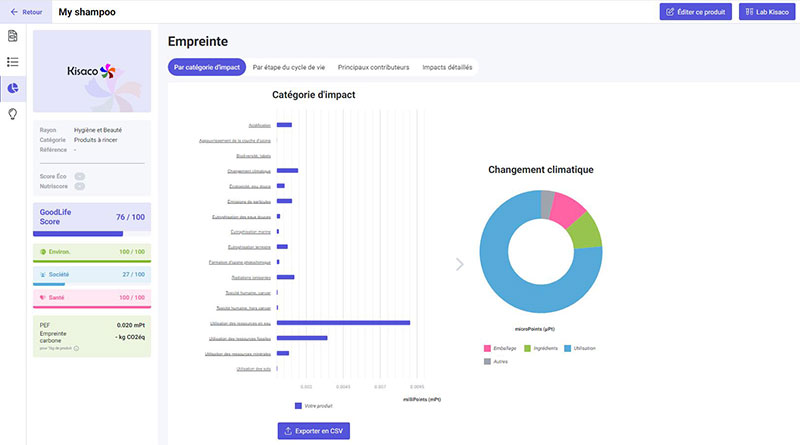The width and height of the screenshot is (800, 445).
Task: Click the Utilisation des ressources en eau bar
Action: click(343, 323)
